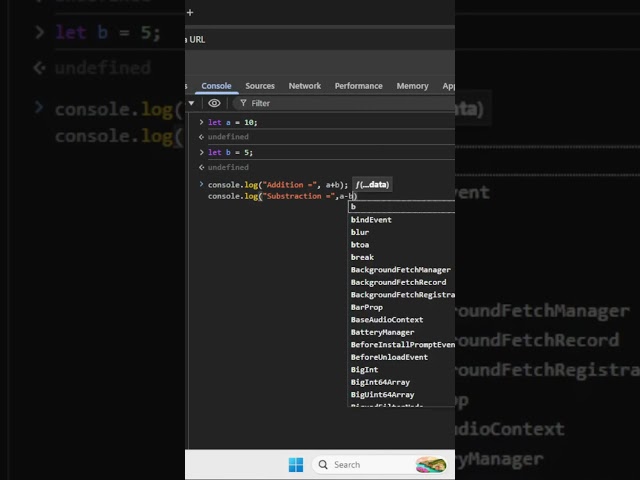This screenshot has width=640, height=480.
Task: Choose 'BigInt' from suggestions
Action: click(401, 370)
